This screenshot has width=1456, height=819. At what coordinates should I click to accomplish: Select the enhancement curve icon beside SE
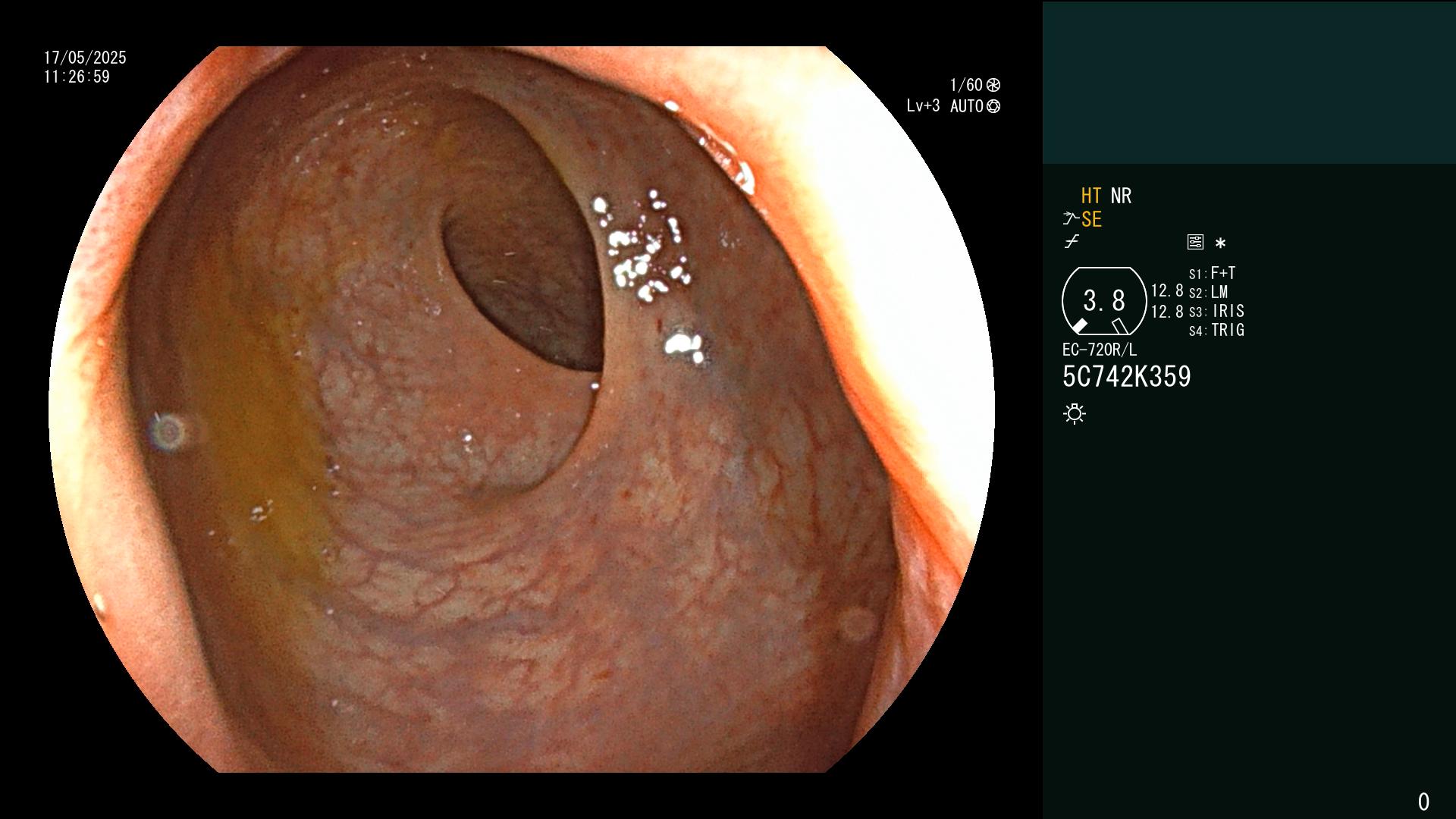1070,219
